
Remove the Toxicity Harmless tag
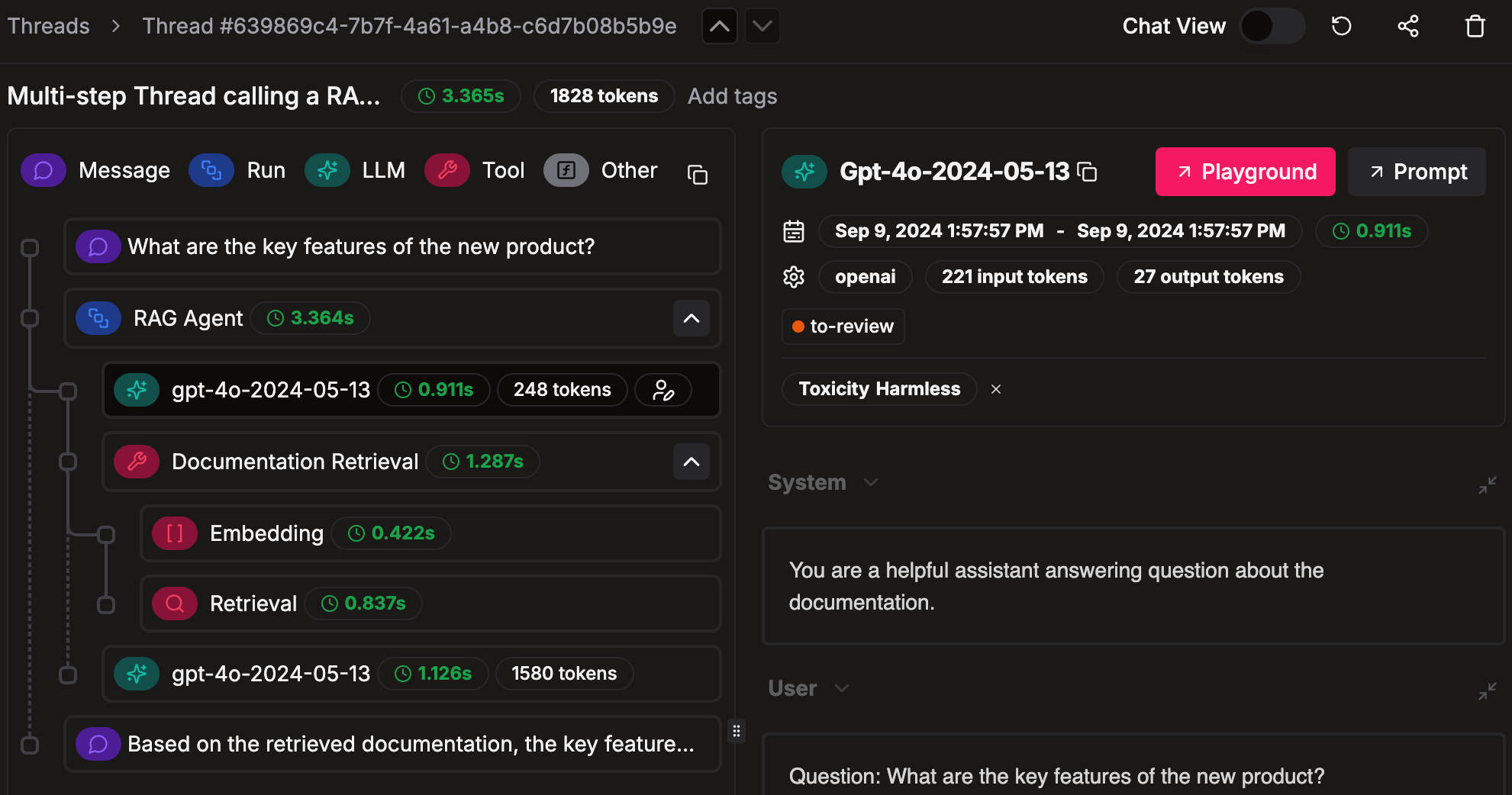tap(996, 390)
